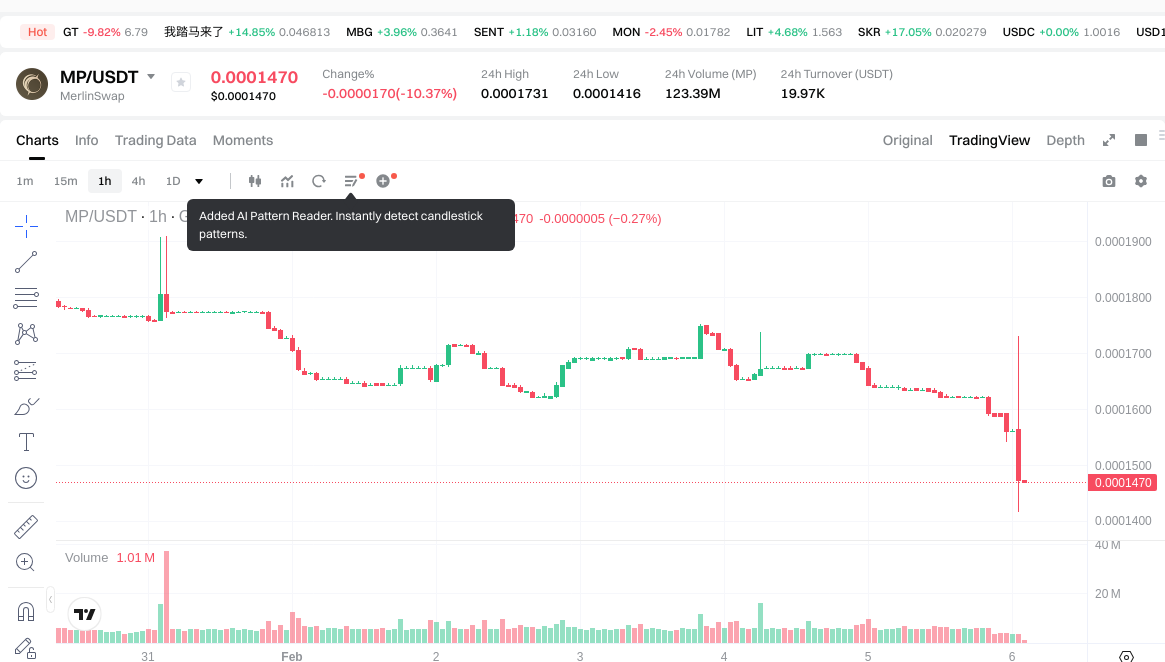Select the crosshair cursor tool

[x=26, y=226]
